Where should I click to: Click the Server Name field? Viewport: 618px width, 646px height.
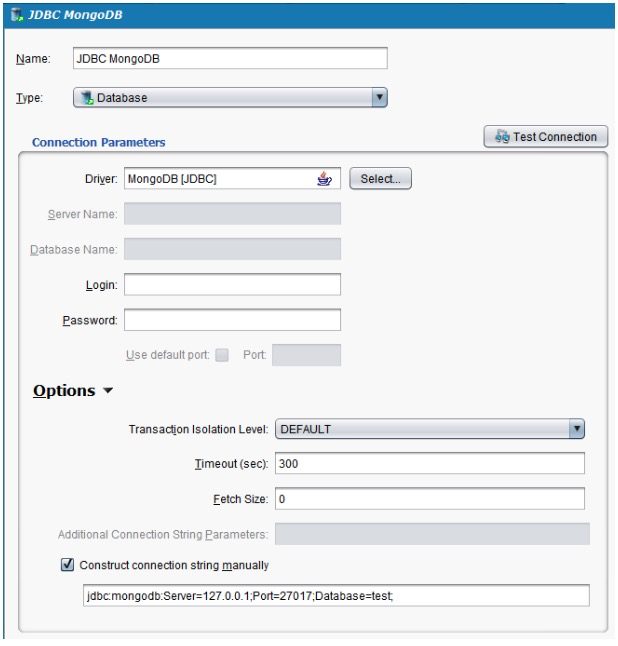coord(232,213)
